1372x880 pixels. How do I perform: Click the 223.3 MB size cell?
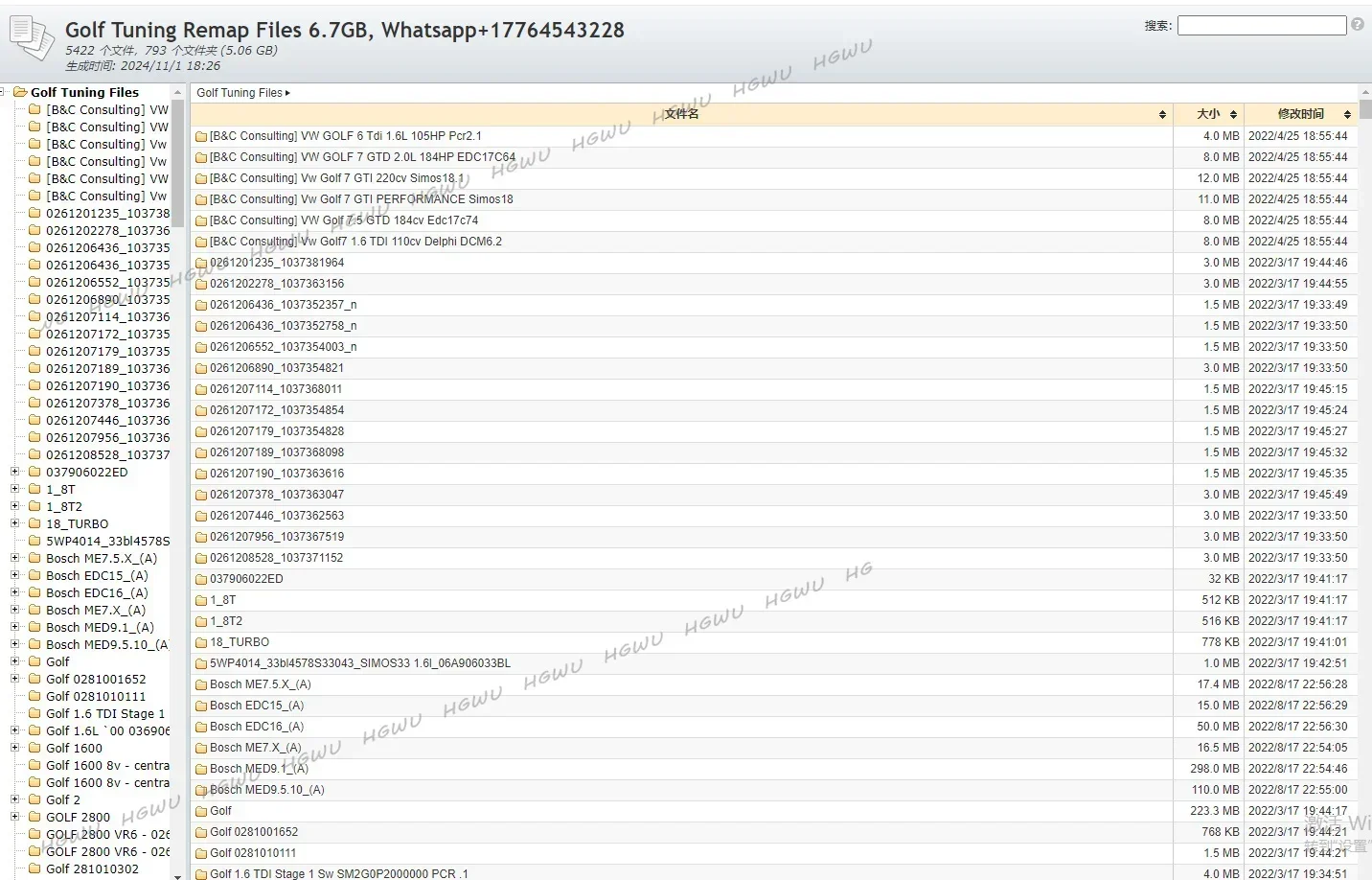pyautogui.click(x=1215, y=811)
